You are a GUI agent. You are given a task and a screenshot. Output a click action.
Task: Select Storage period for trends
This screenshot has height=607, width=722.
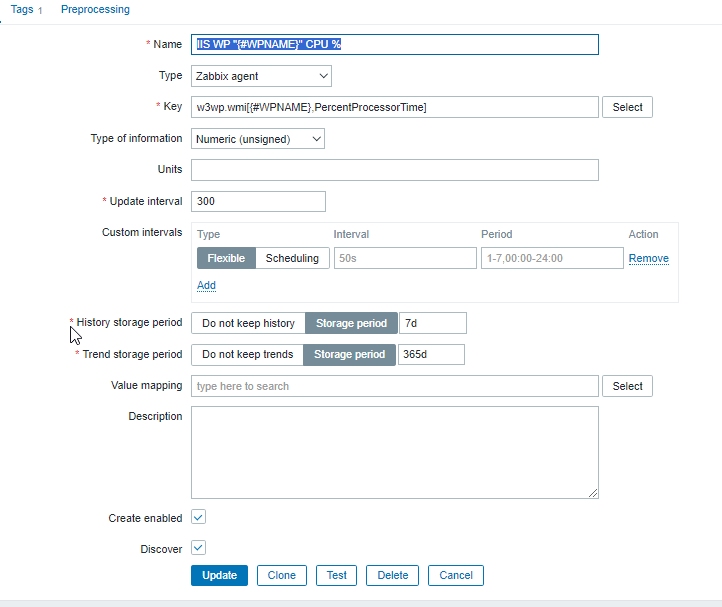click(349, 354)
